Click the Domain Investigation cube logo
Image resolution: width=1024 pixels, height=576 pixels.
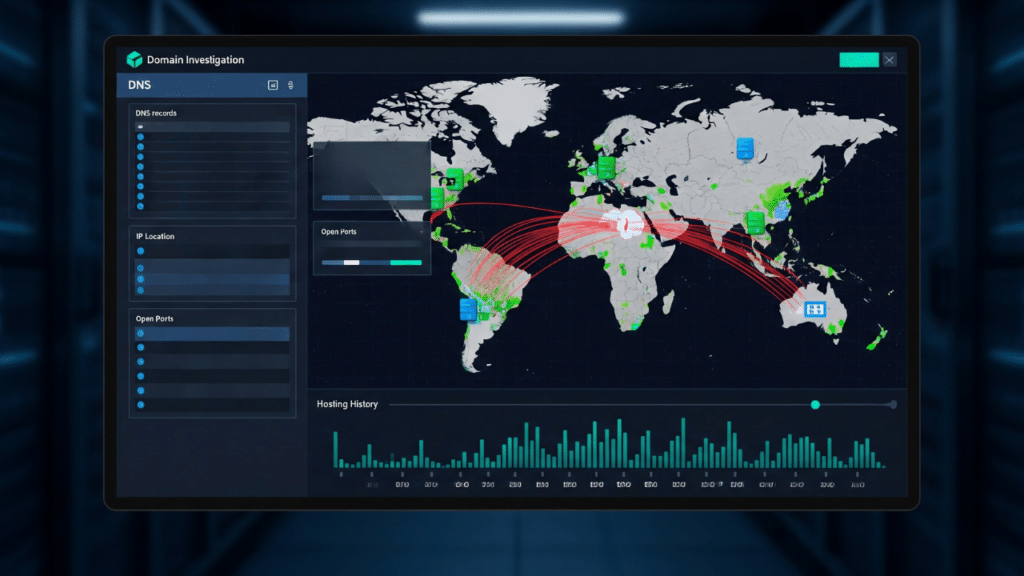click(135, 60)
